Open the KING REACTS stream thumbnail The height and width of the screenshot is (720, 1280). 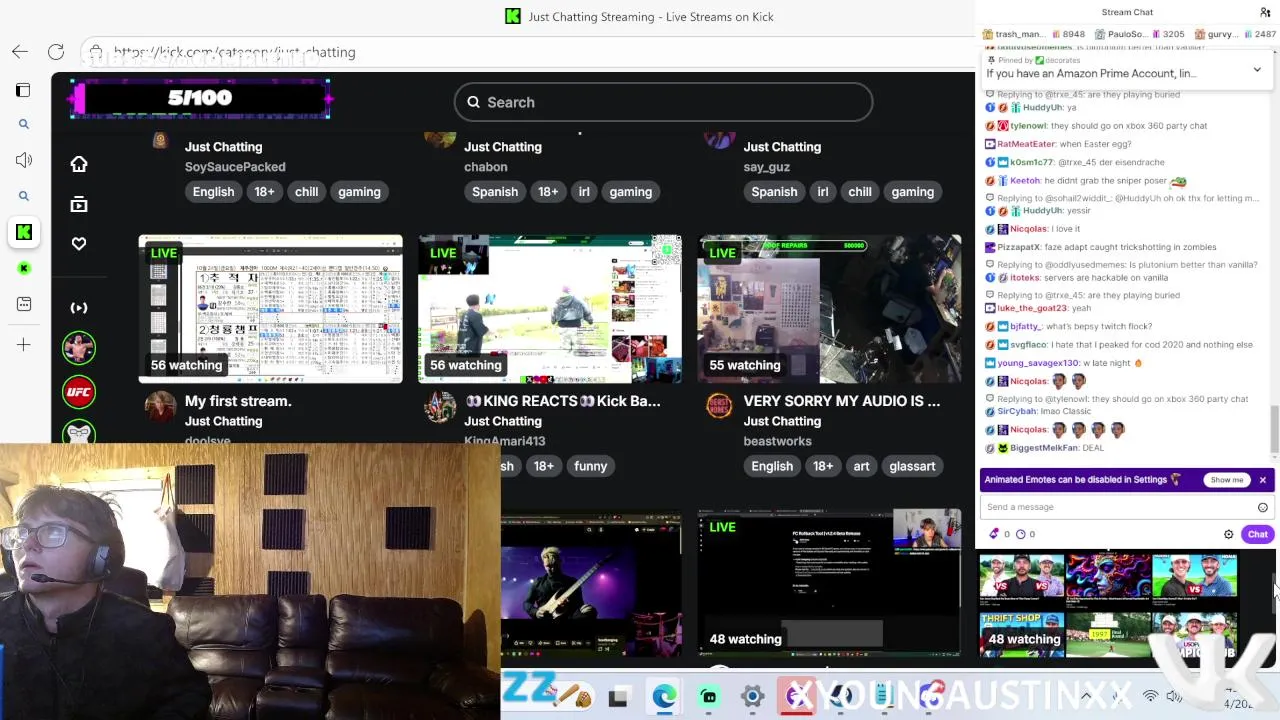tap(550, 309)
